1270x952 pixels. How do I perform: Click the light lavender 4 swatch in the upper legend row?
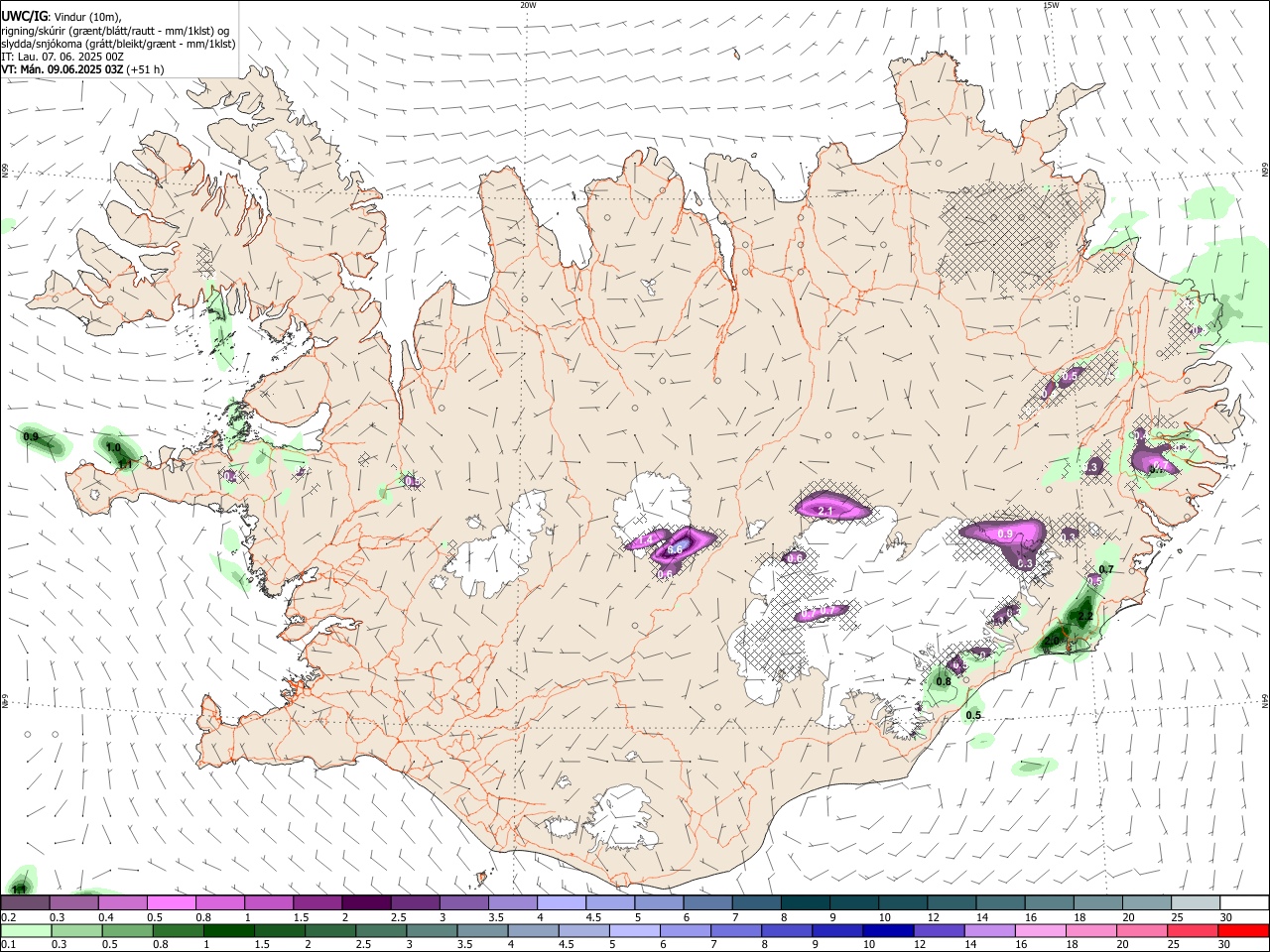click(560, 902)
